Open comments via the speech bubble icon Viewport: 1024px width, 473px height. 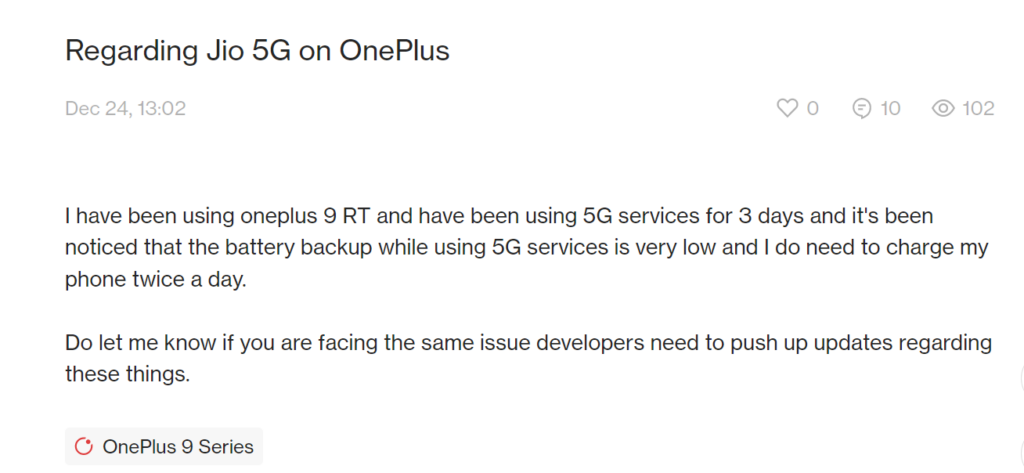(862, 108)
